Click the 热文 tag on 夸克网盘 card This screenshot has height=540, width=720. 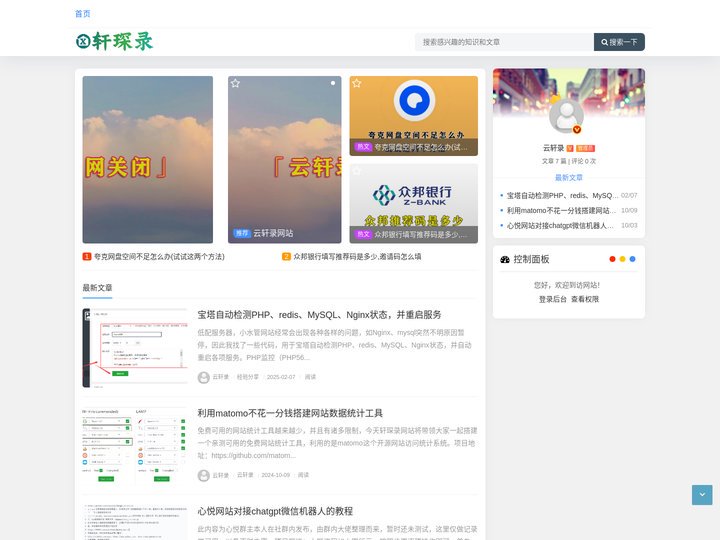(x=363, y=147)
